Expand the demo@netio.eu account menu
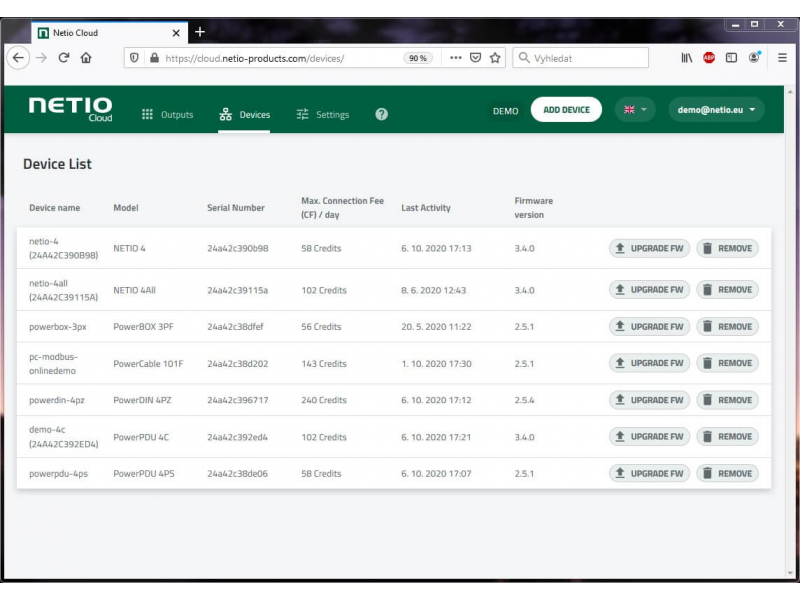The height and width of the screenshot is (600, 800). pyautogui.click(x=716, y=110)
